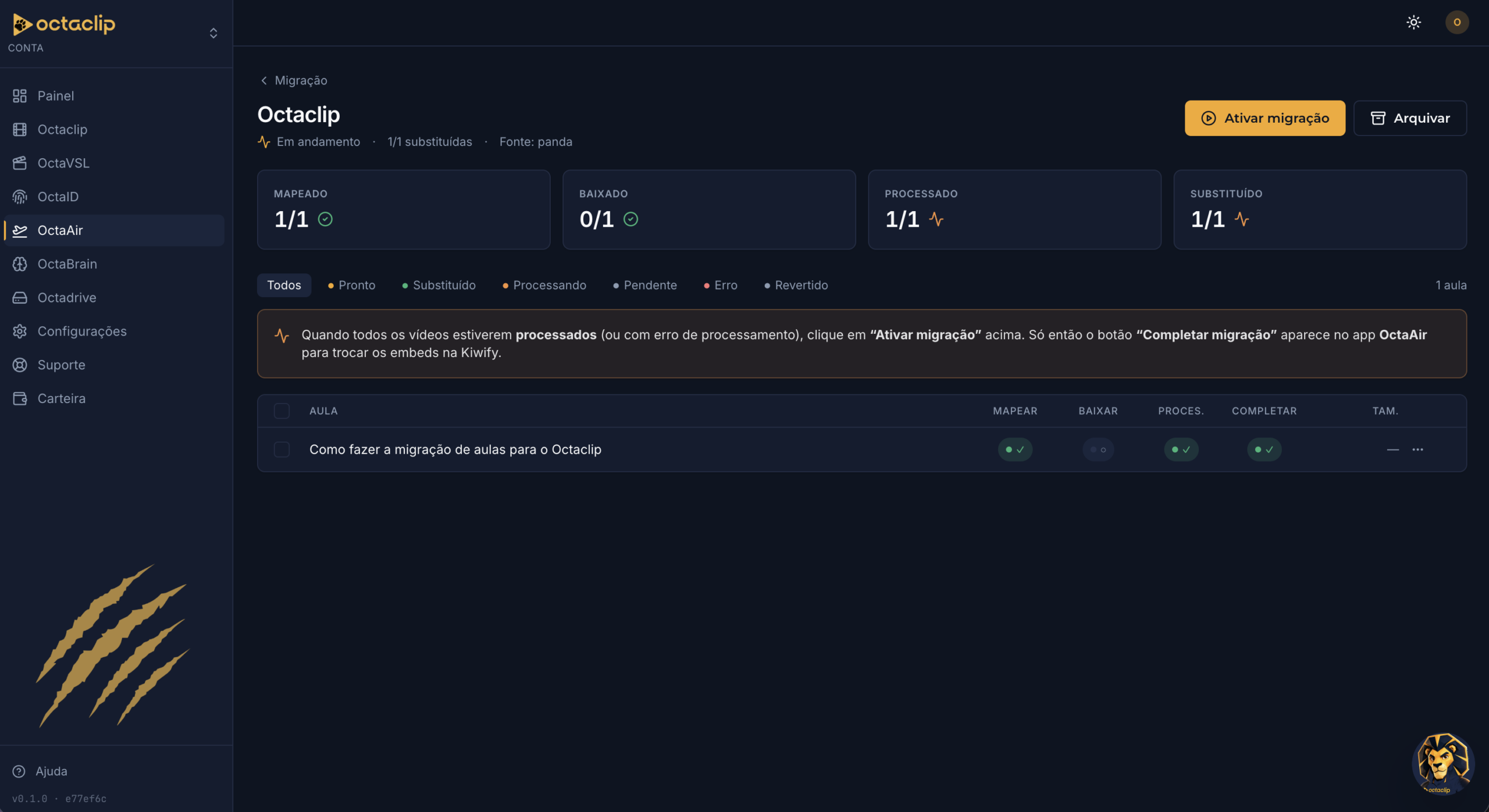Open the Octaclip film icon in the sidebar

[20, 130]
